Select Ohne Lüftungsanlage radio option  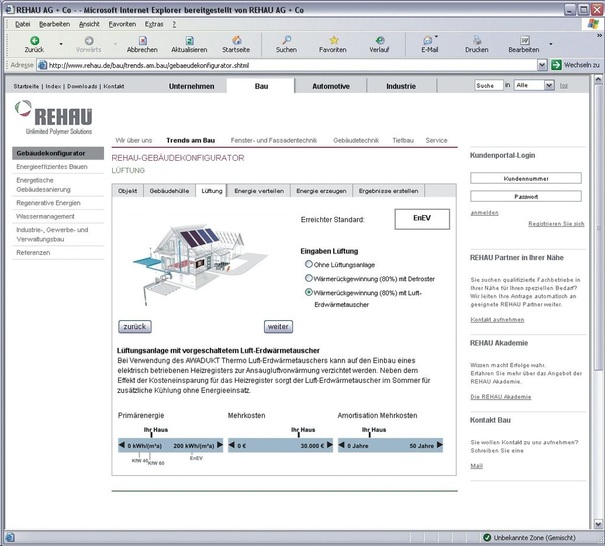[x=309, y=264]
